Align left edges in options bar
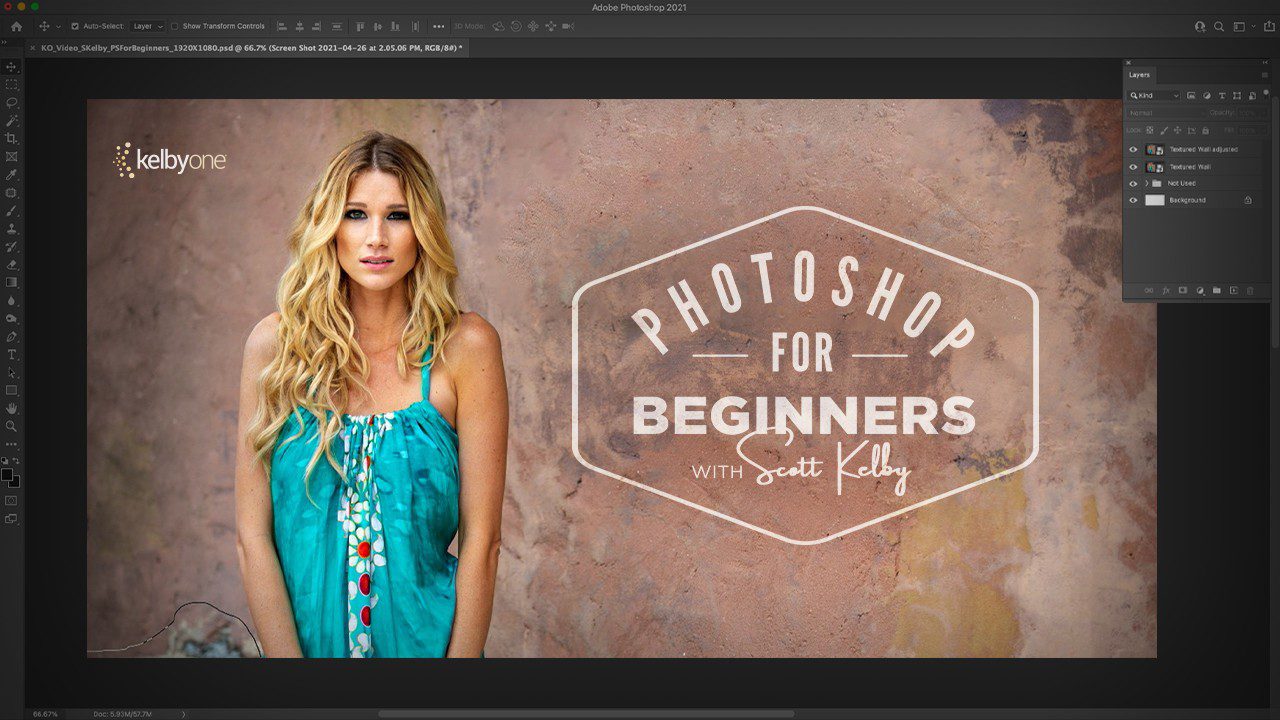Screen dimensions: 1280x720 (282, 26)
